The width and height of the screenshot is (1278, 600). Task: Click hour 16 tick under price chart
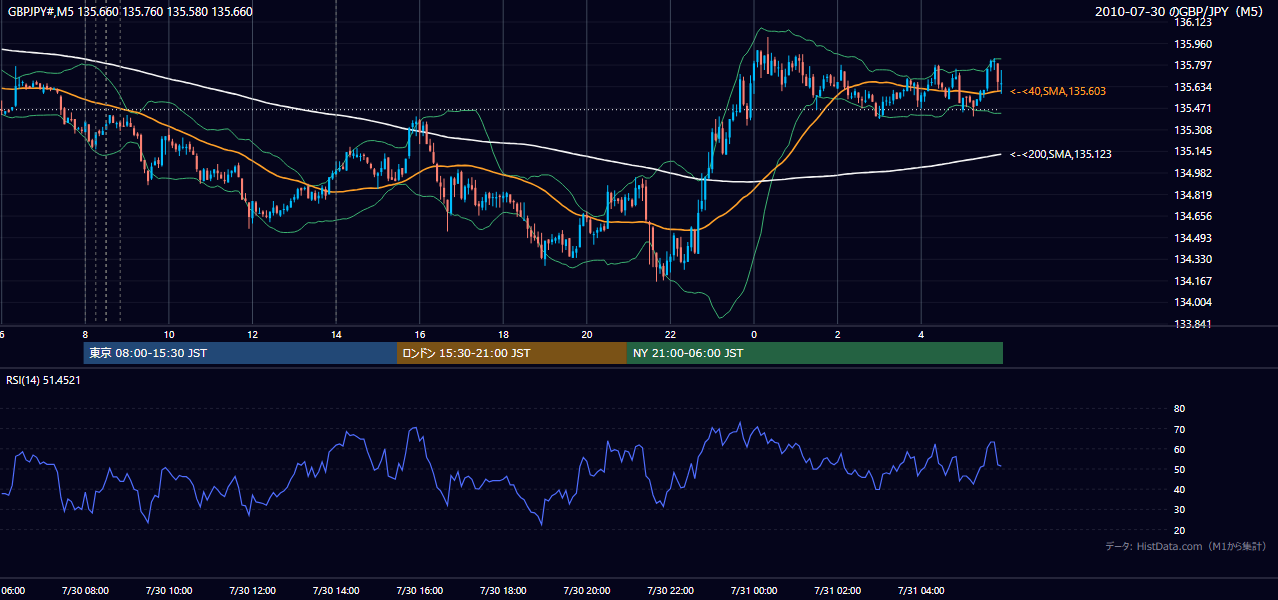420,335
